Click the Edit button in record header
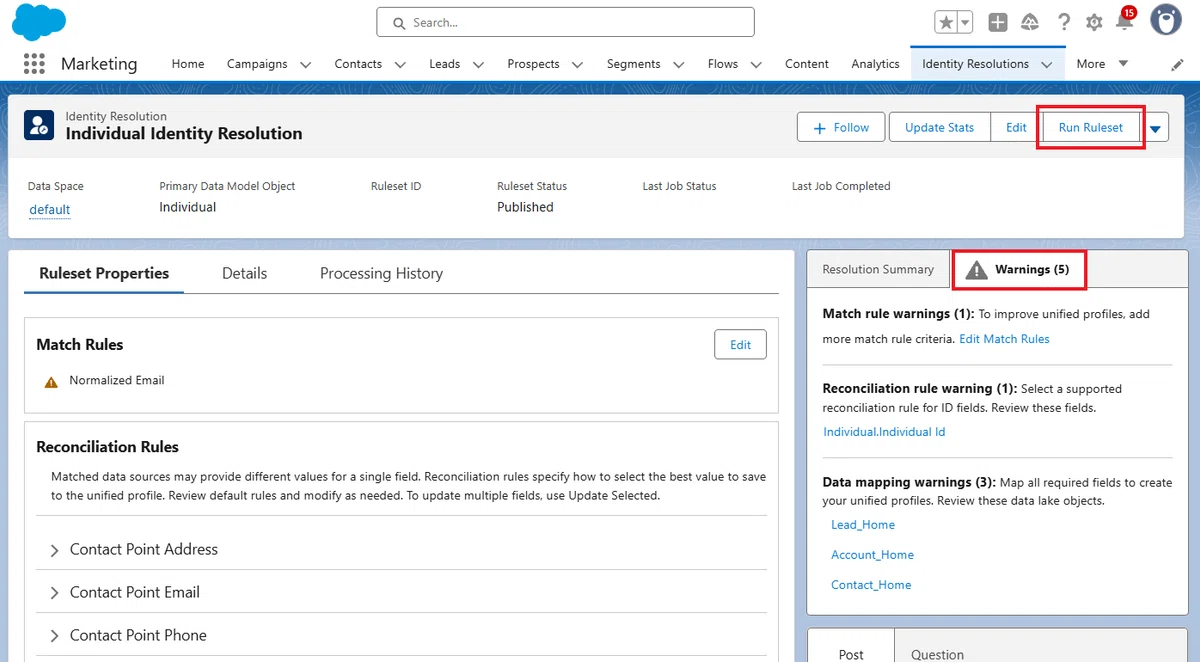The height and width of the screenshot is (662, 1200). point(1016,127)
